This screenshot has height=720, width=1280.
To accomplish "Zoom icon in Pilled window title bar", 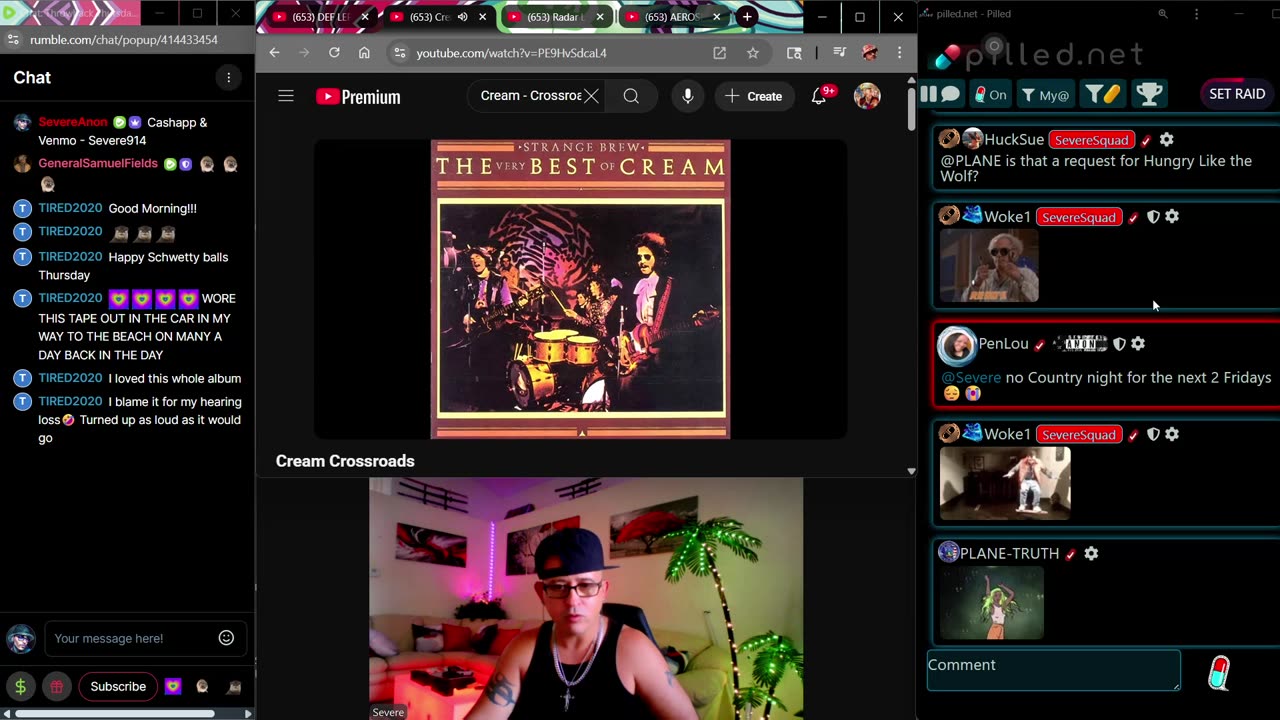I will click(x=1162, y=14).
